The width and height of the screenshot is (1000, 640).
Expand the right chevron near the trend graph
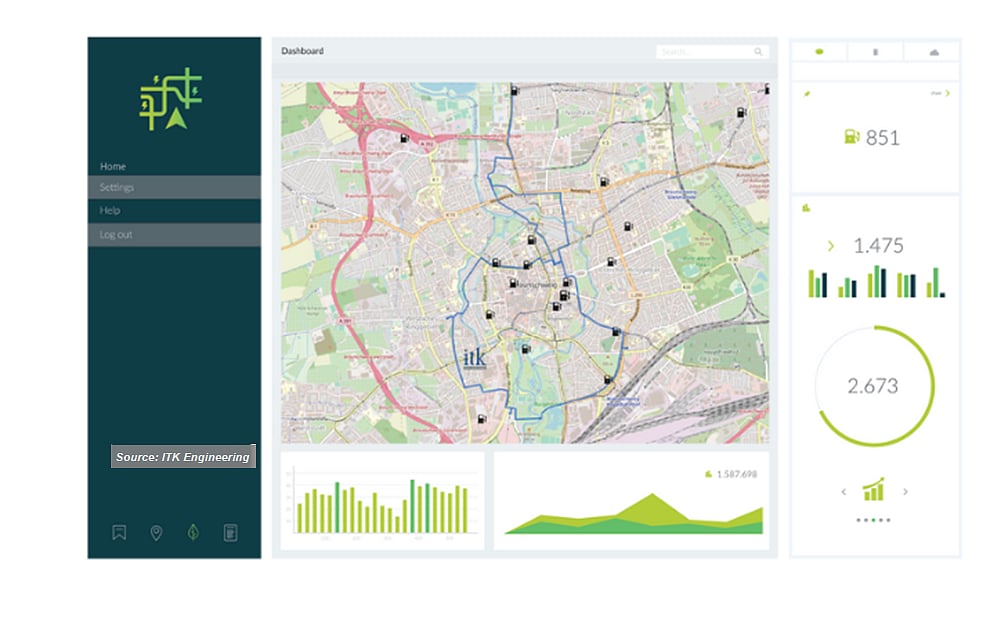(906, 492)
